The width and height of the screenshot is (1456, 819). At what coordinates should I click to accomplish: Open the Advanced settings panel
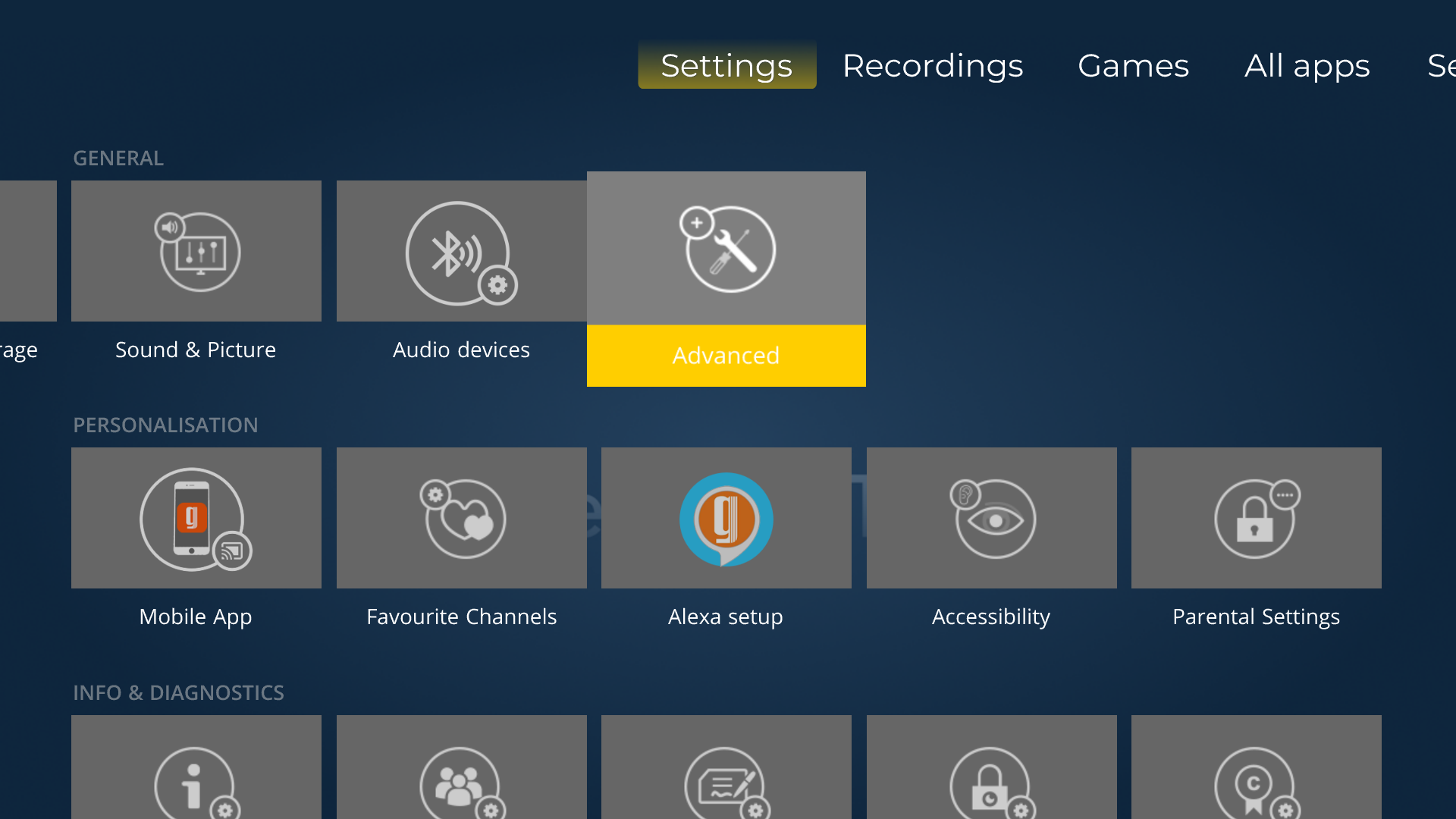click(x=726, y=279)
